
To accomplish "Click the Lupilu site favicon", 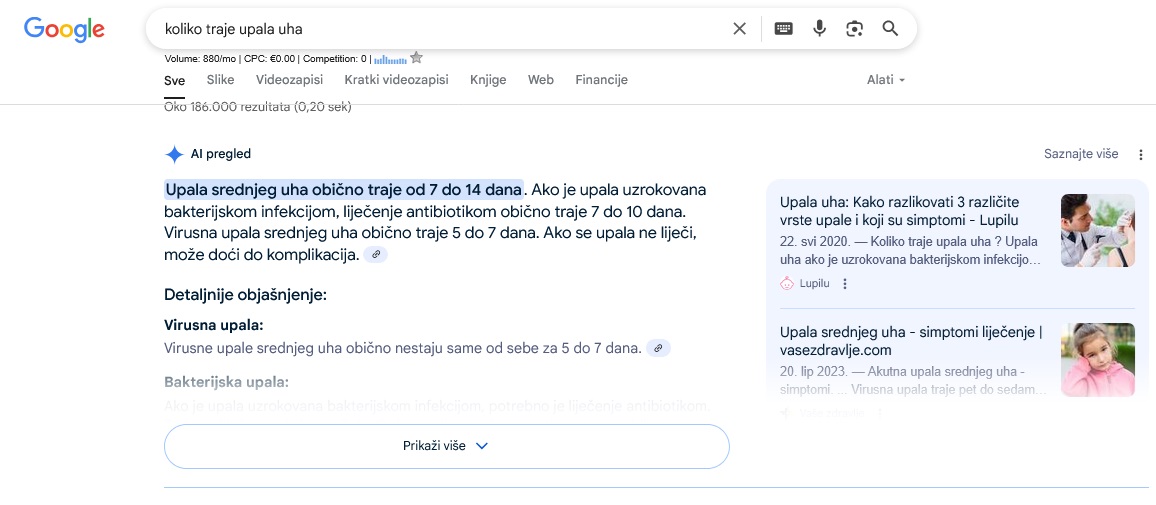I will pos(787,283).
